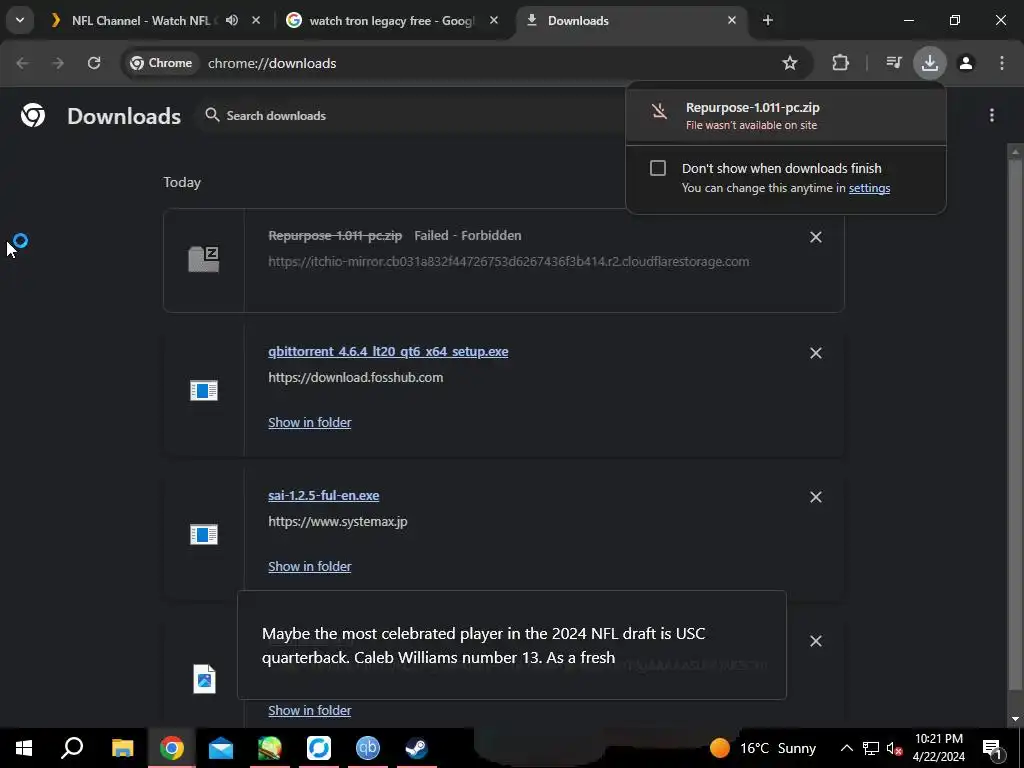Image resolution: width=1024 pixels, height=768 pixels.
Task: Open the profile avatar icon
Action: point(966,63)
